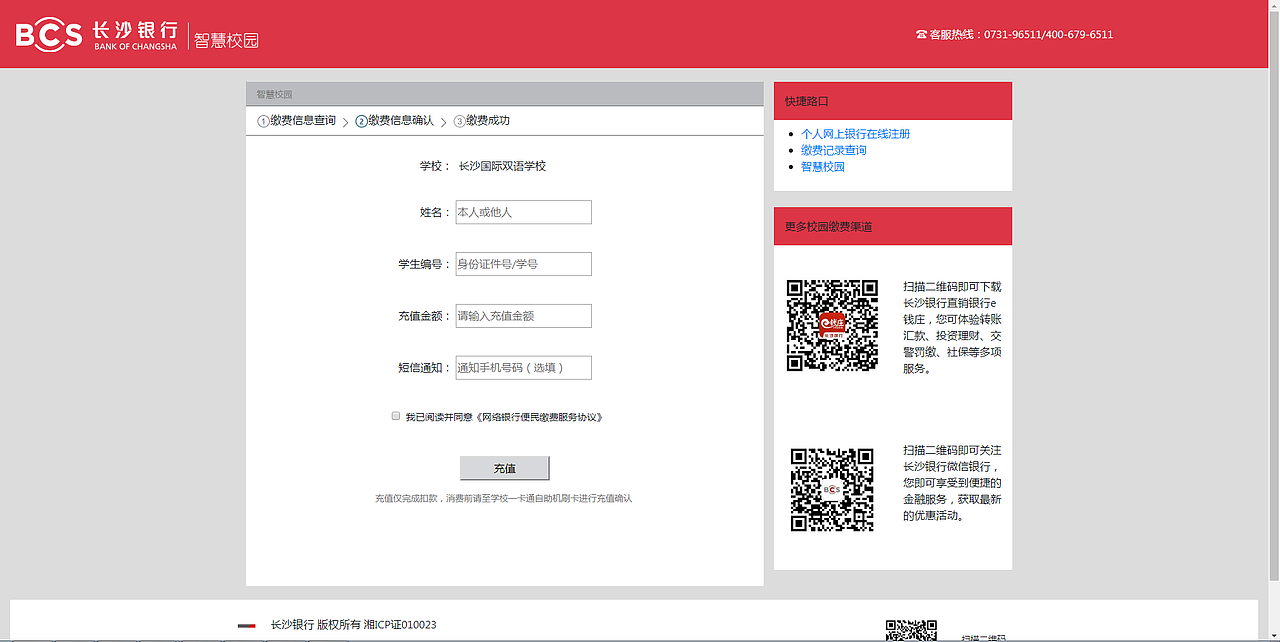Click the circled number 3 step icon
The width and height of the screenshot is (1280, 642).
coord(459,122)
